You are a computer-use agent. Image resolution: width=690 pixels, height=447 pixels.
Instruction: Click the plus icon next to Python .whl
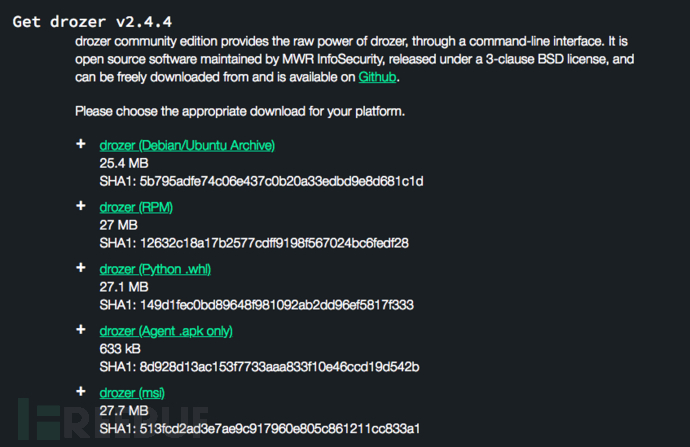coord(81,268)
